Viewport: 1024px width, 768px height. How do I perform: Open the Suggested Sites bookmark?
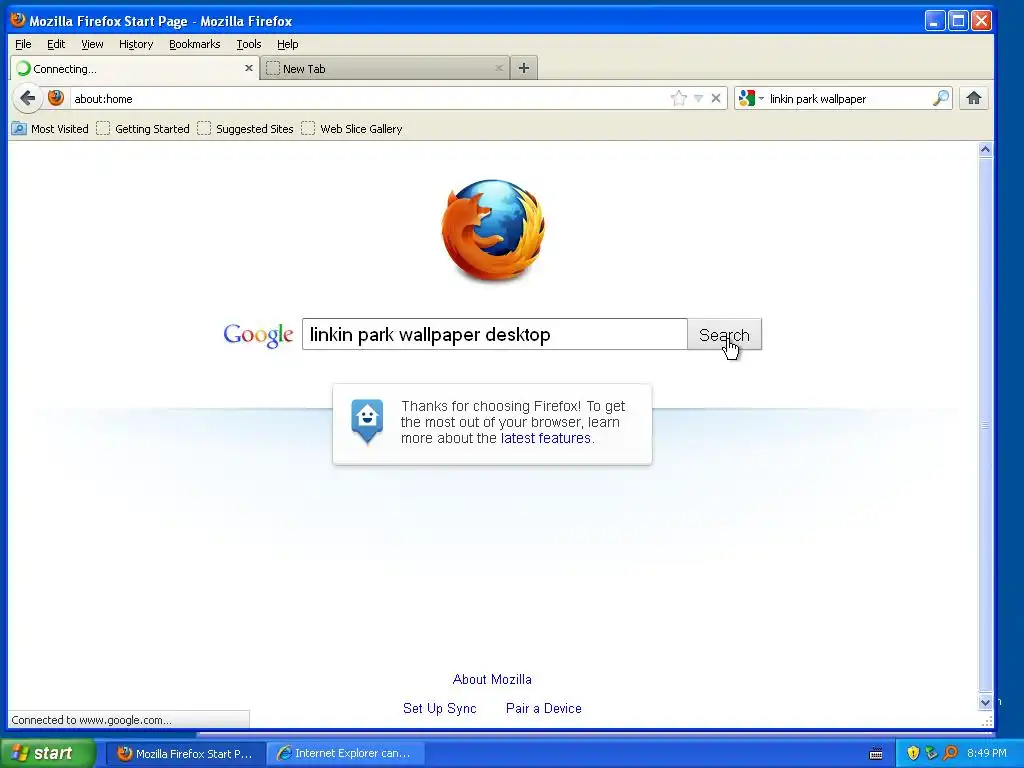[246, 129]
